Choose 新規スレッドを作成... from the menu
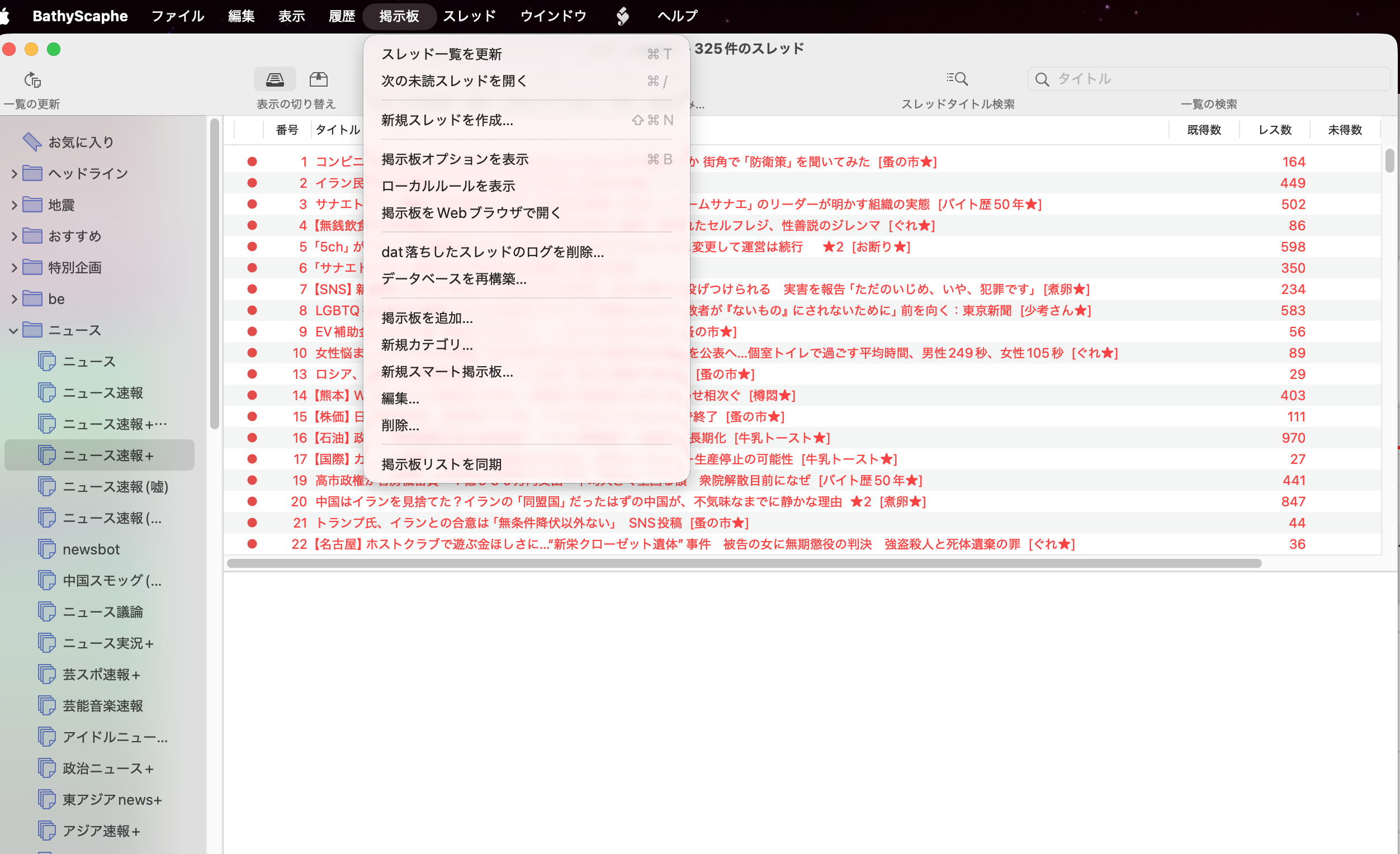 447,120
